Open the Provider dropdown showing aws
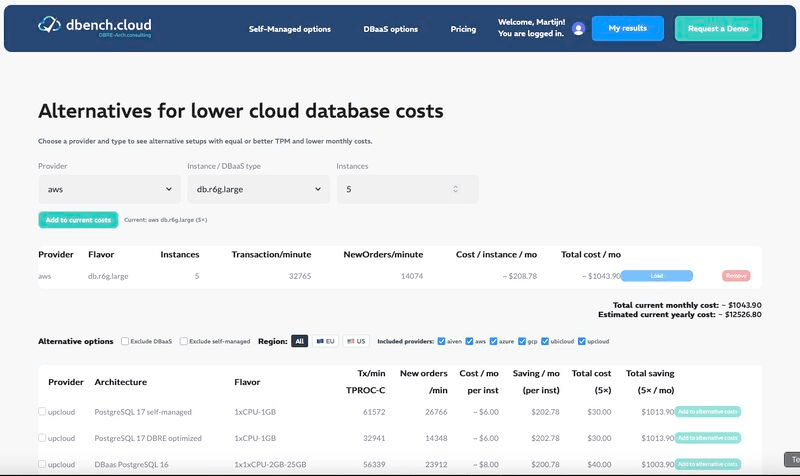Screen dimensions: 800x476 [x=109, y=188]
